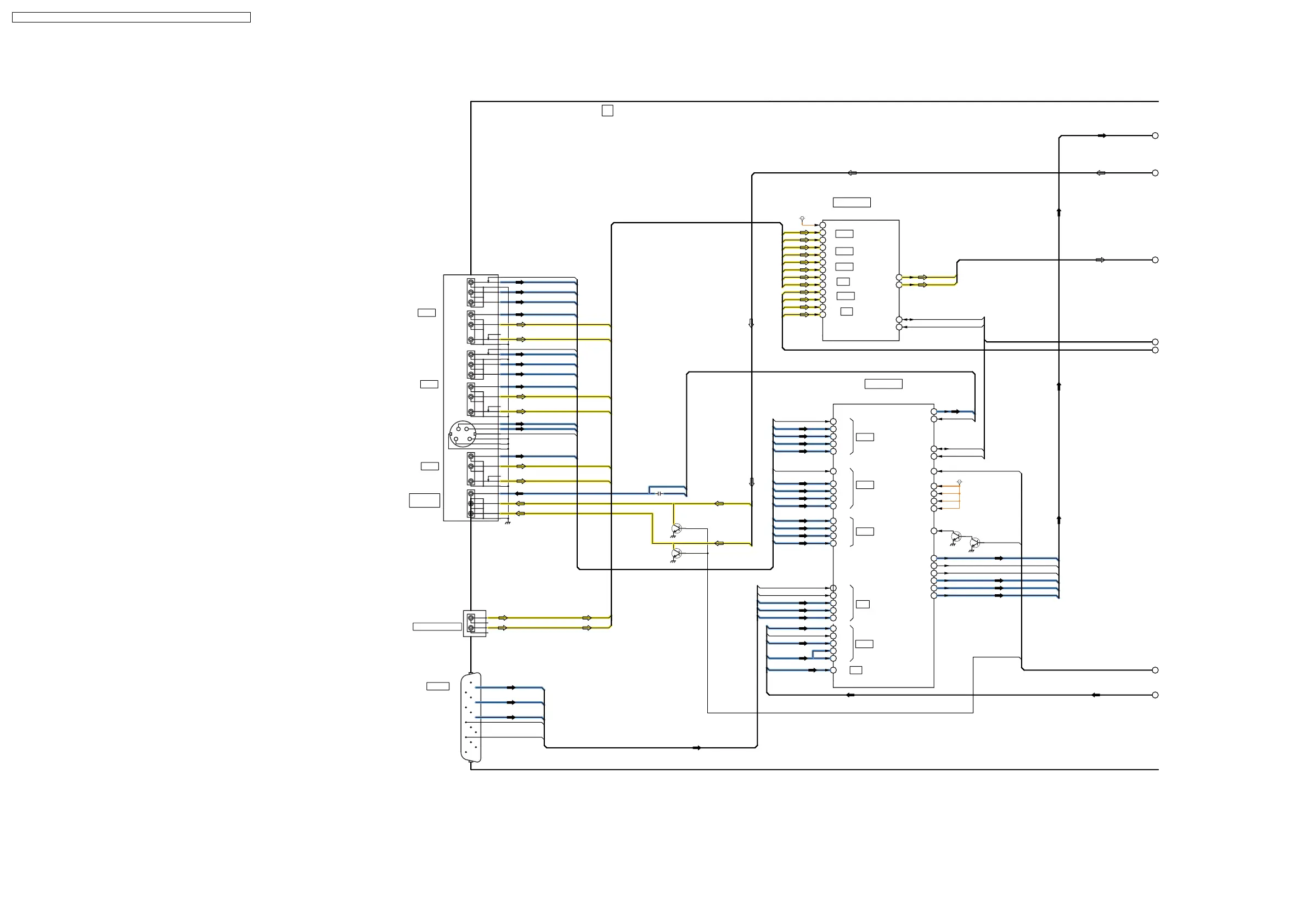The image size is (1307, 924).
Task: Click the tall D-sub connector at bottom left
Action: (x=471, y=717)
